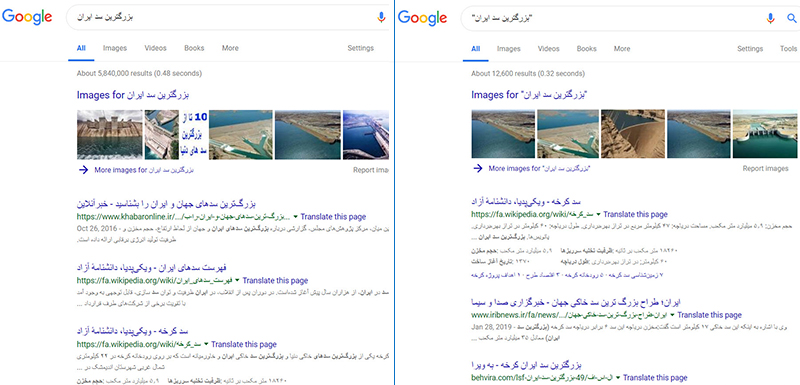Image resolution: width=800 pixels, height=385 pixels.
Task: Click 'More images for' link in right window
Action: click(x=539, y=168)
